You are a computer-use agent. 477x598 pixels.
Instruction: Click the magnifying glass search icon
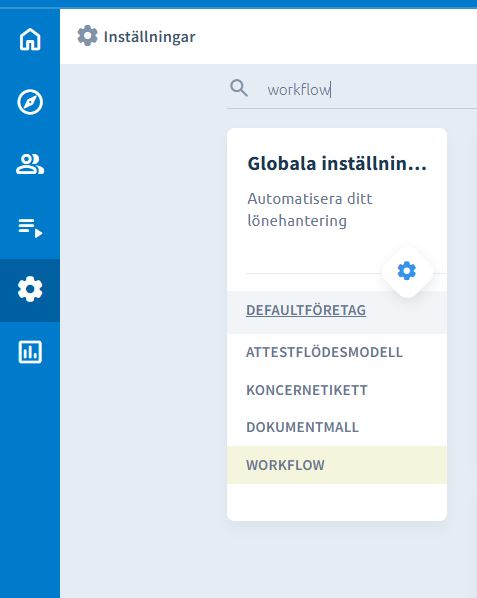(239, 88)
